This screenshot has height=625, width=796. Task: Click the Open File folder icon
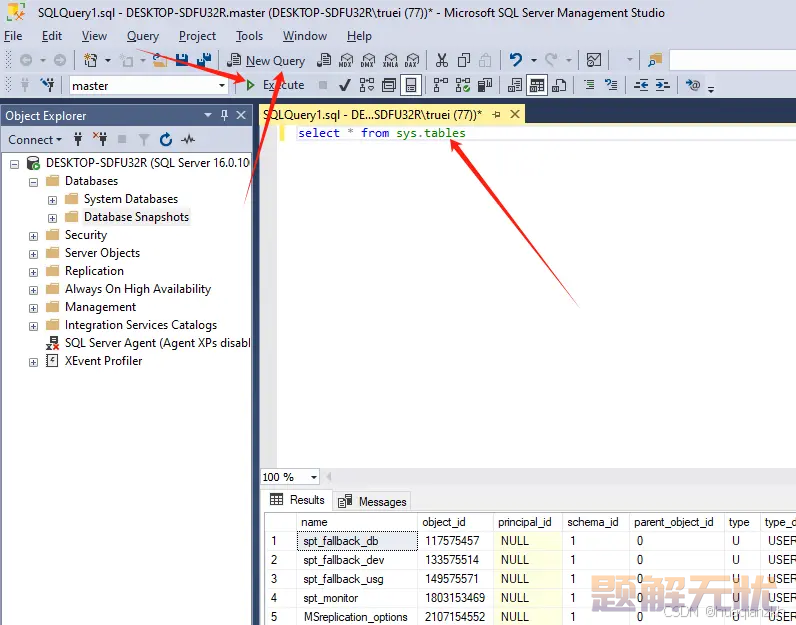point(160,60)
